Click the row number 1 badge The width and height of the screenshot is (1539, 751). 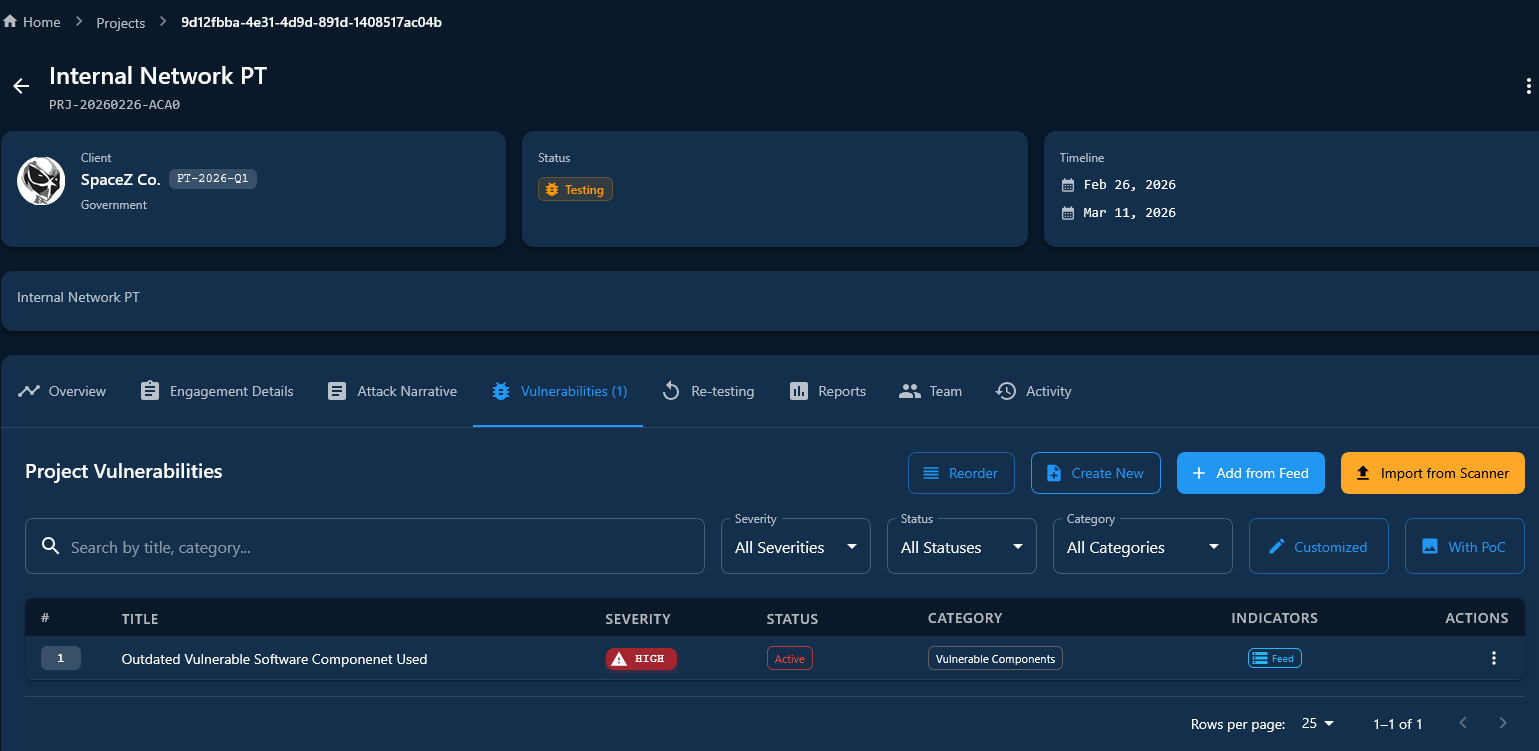pos(61,658)
